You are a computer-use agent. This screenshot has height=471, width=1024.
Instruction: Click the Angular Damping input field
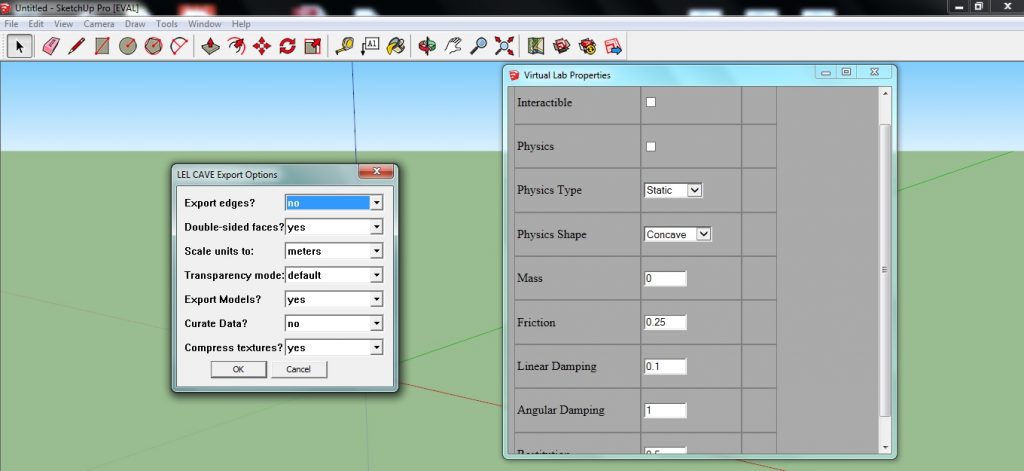point(665,410)
